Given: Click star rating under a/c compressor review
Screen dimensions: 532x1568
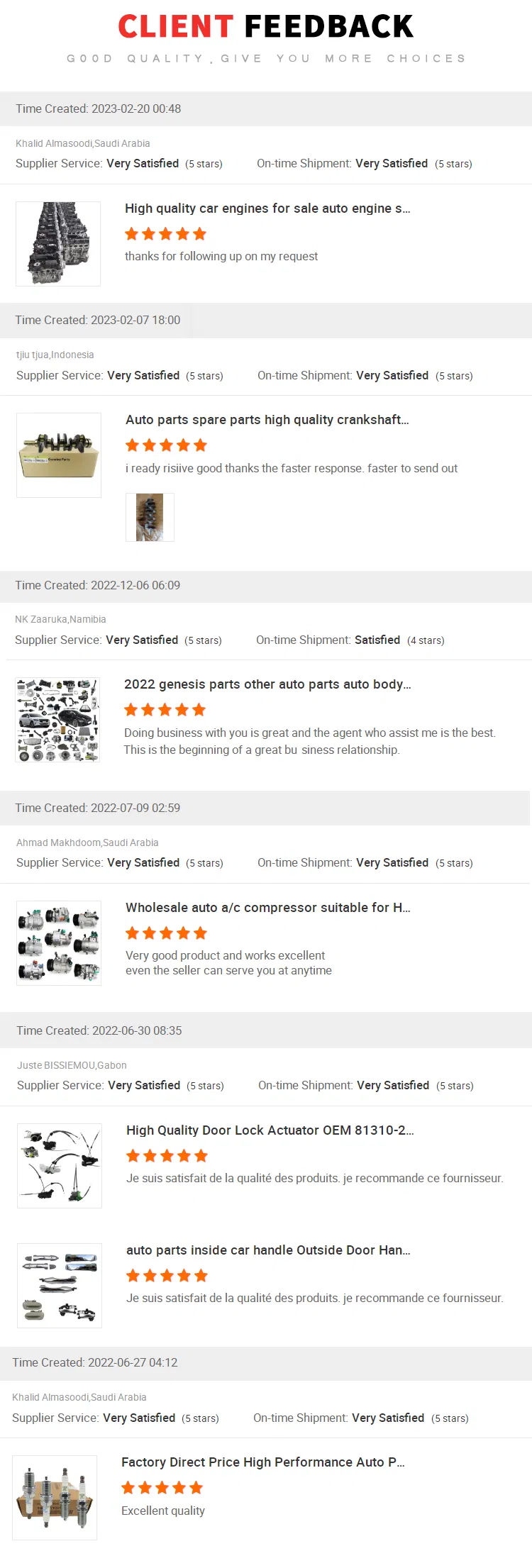Looking at the screenshot, I should (x=166, y=933).
